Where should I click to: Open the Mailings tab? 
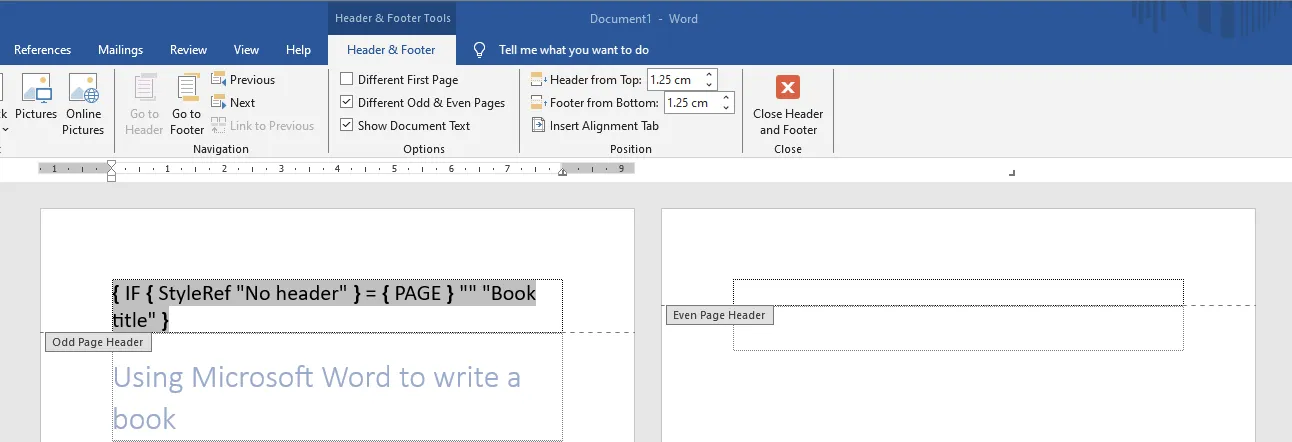[120, 50]
